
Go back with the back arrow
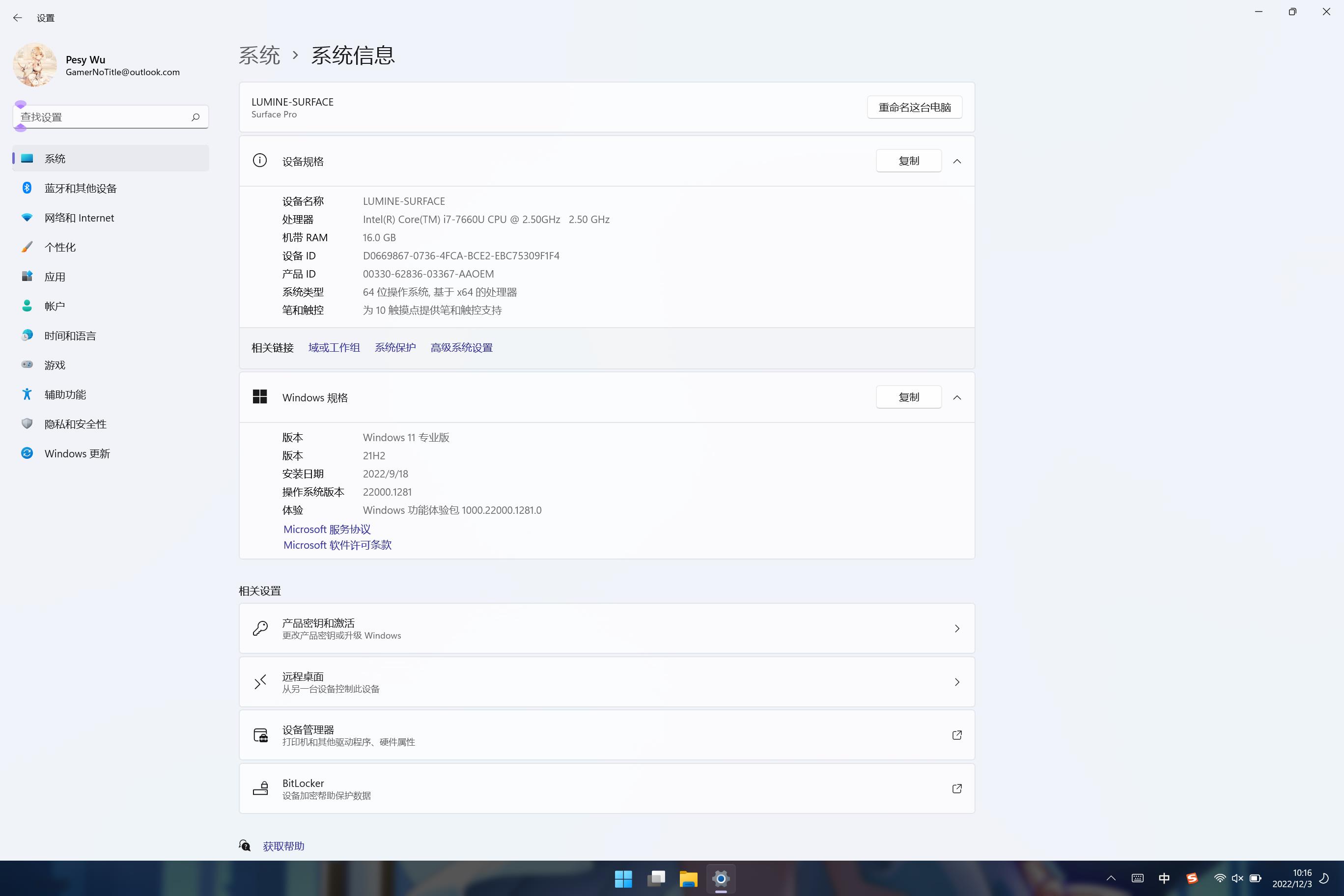[x=18, y=18]
